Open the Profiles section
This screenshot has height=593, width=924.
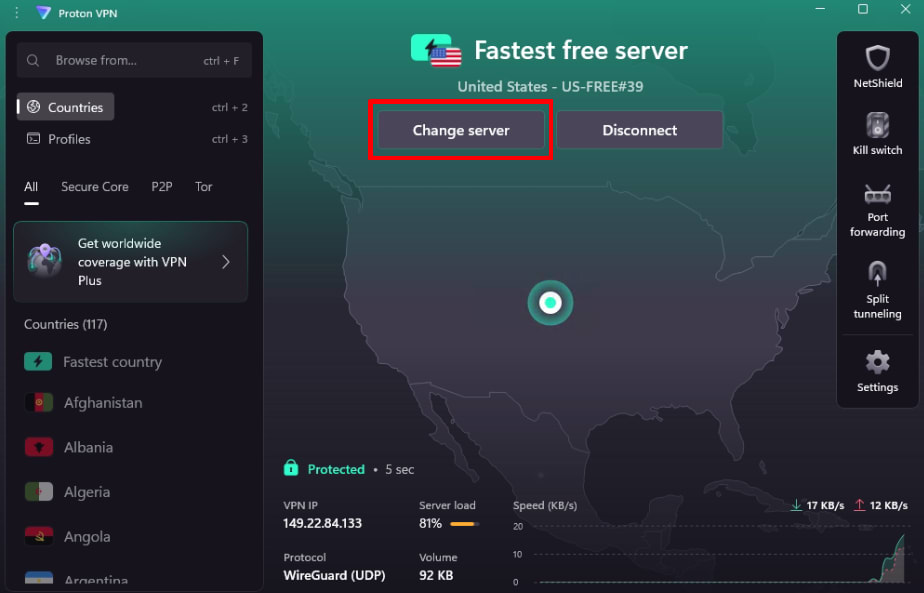[59, 139]
